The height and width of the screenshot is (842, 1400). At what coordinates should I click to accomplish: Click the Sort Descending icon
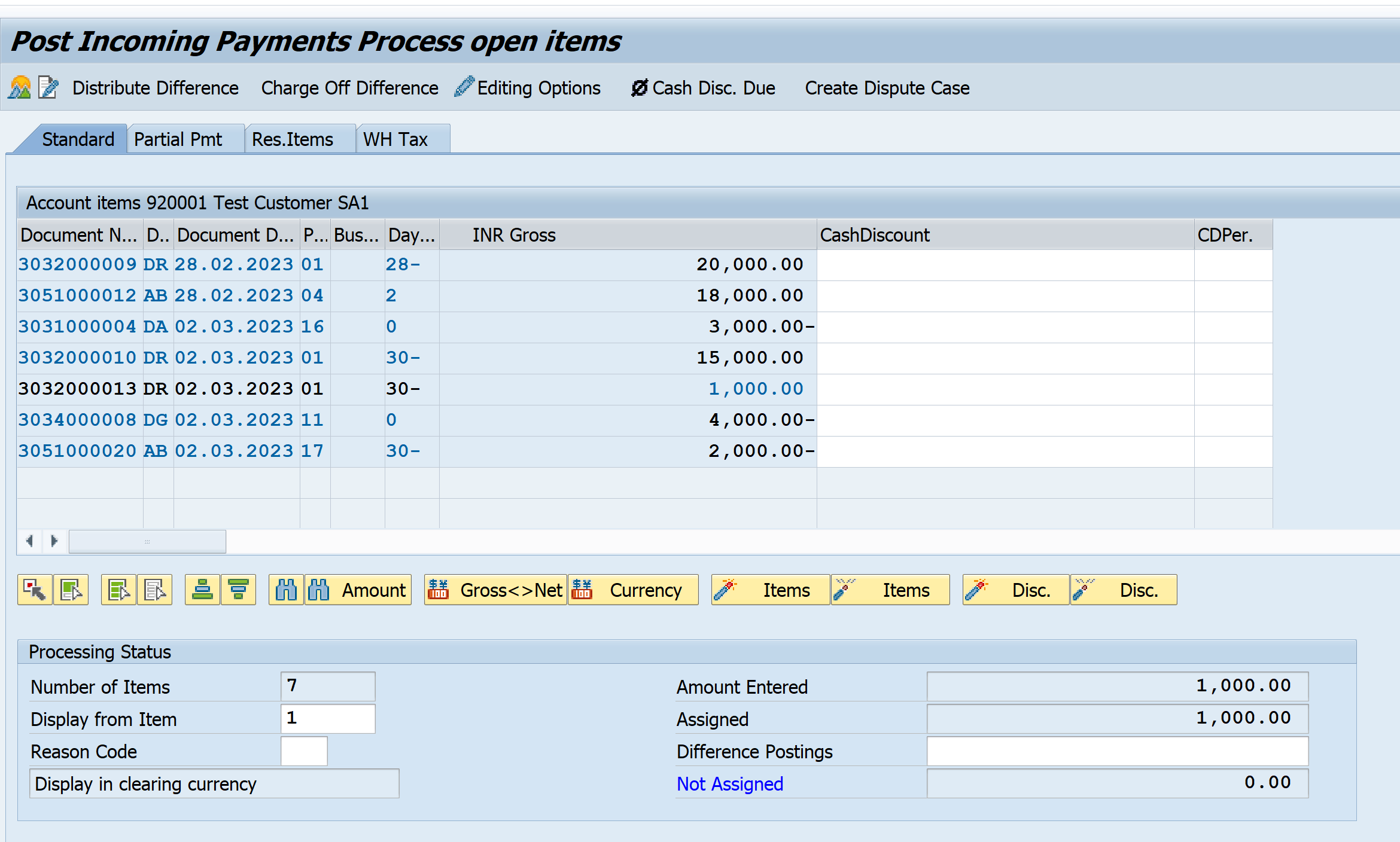238,590
